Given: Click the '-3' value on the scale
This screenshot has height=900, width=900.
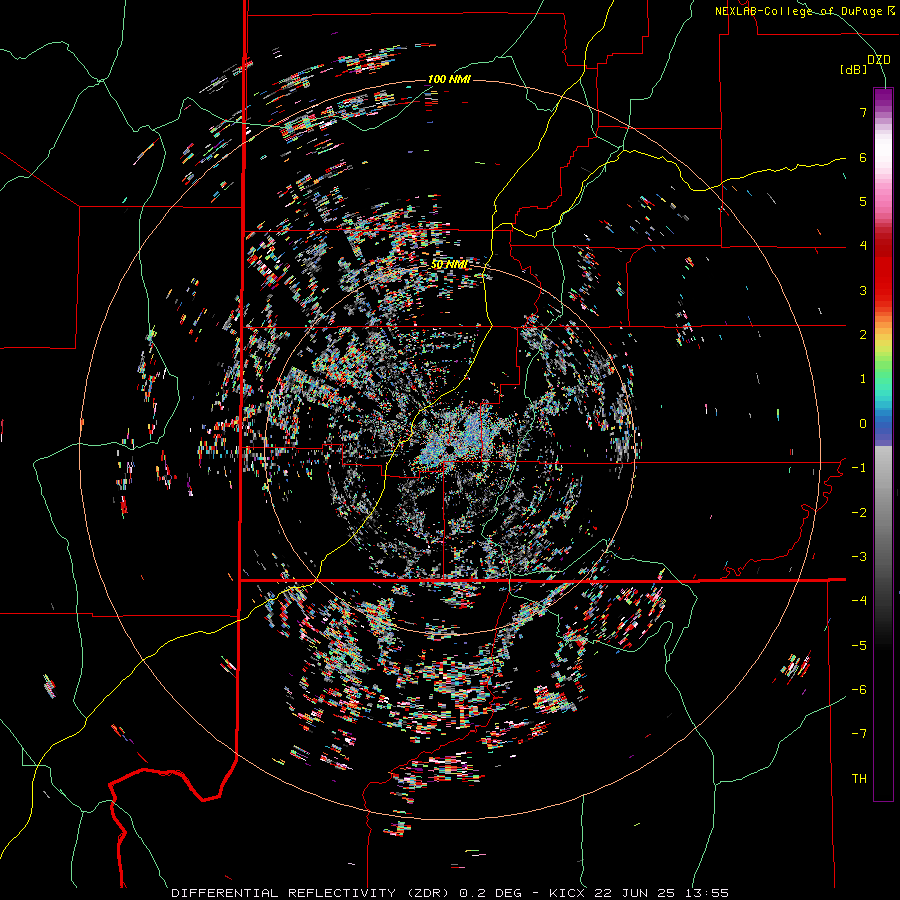Looking at the screenshot, I should (x=859, y=557).
